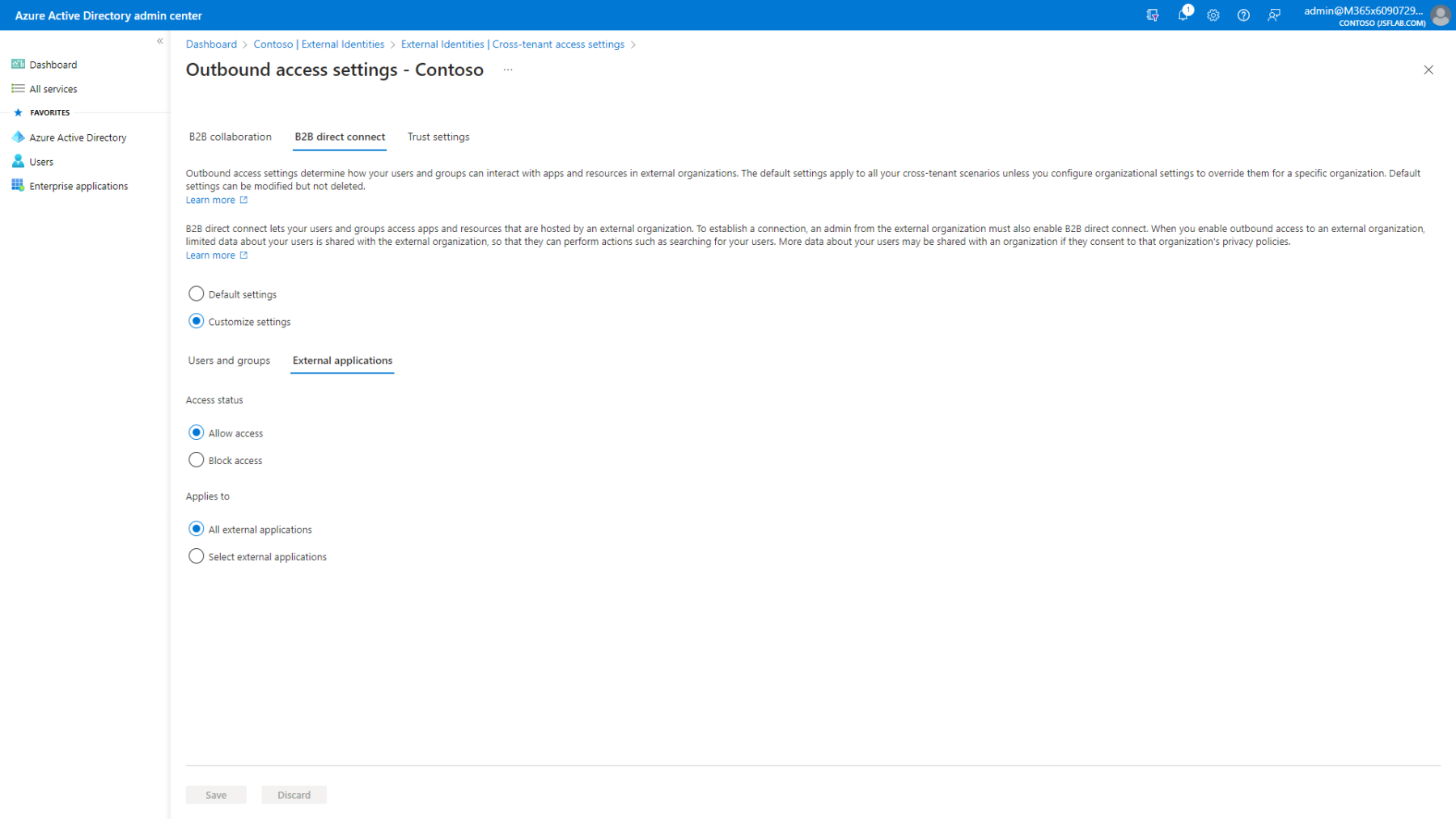The image size is (1456, 819).
Task: Click the user account avatar
Action: tap(1441, 15)
